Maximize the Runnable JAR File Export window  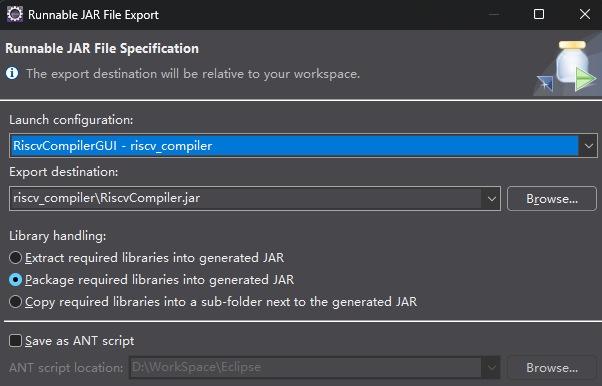pyautogui.click(x=539, y=15)
